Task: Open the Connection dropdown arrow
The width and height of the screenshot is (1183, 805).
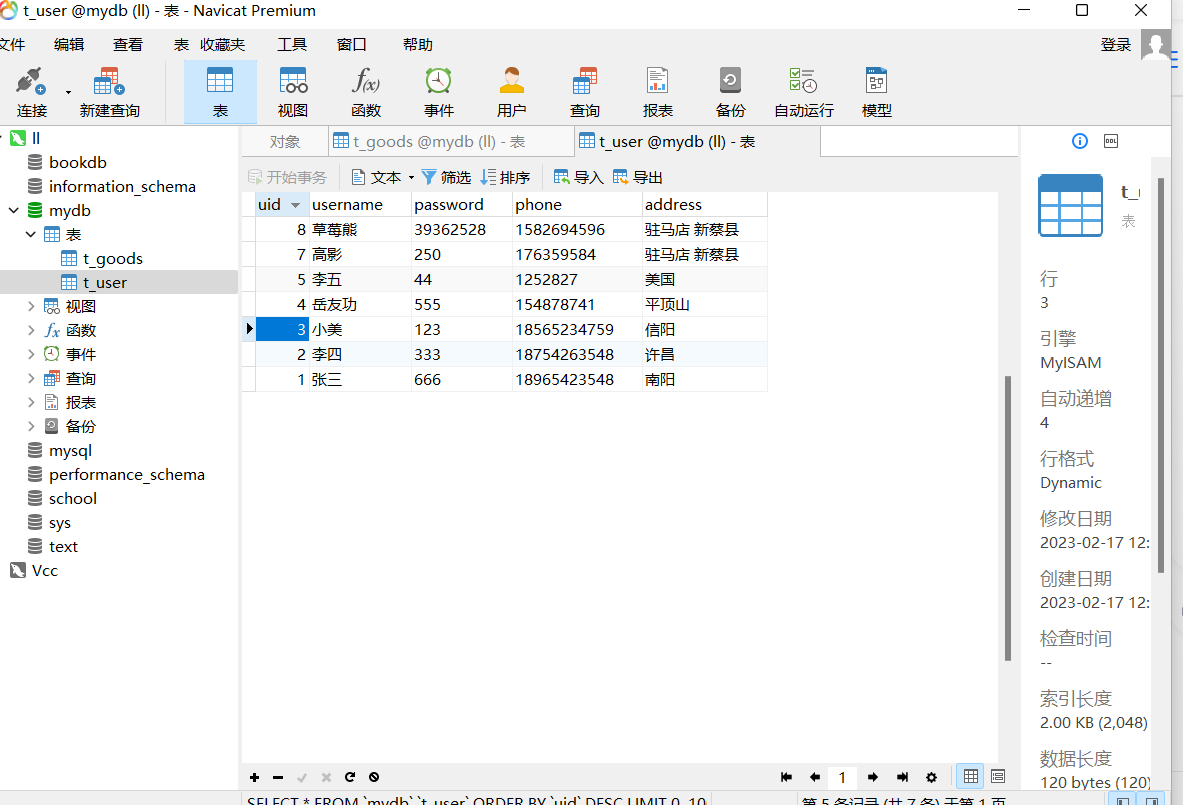Action: tap(68, 92)
